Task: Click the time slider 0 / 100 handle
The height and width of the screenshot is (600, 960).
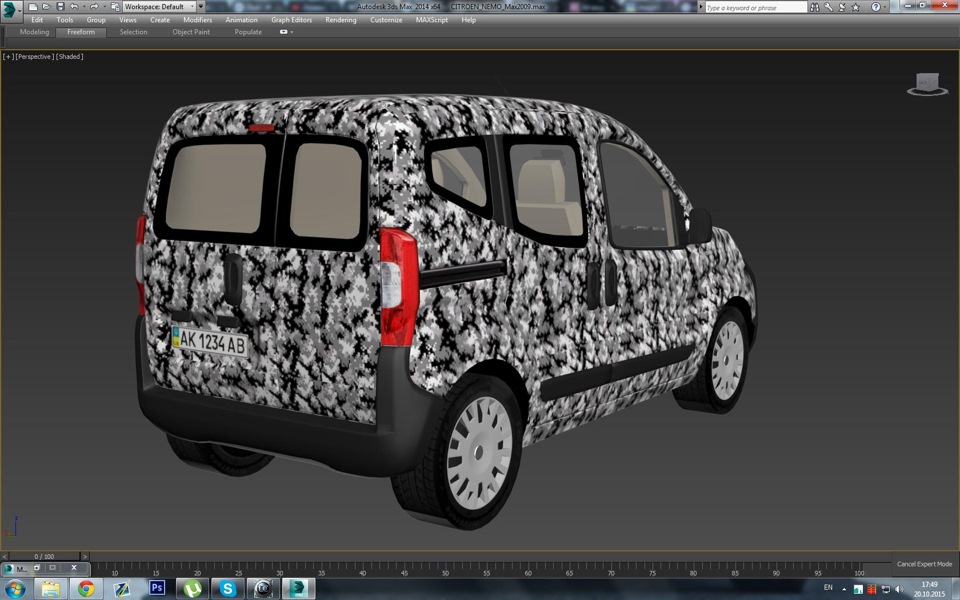Action: [44, 557]
